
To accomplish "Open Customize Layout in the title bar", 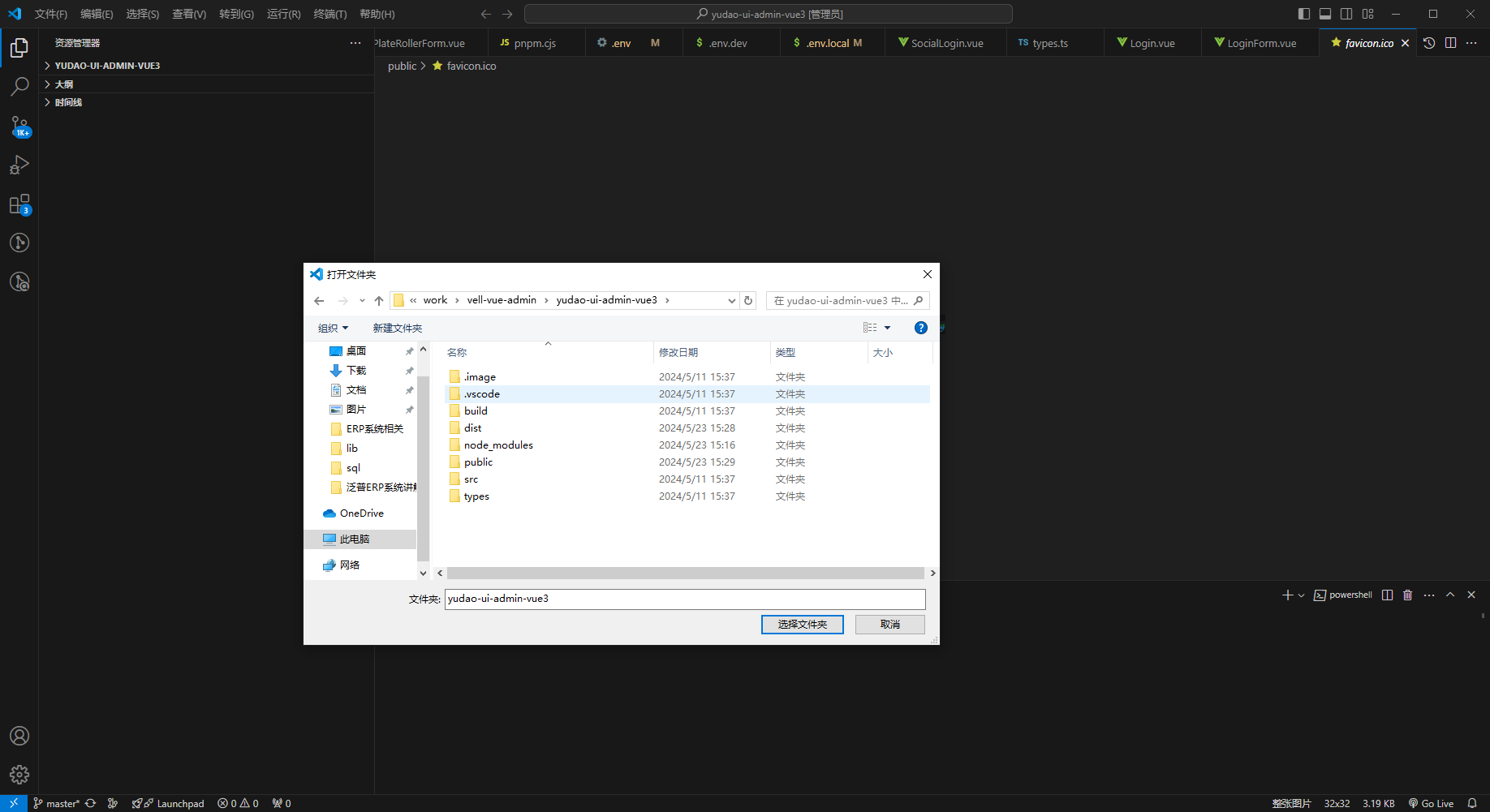I will point(1368,14).
